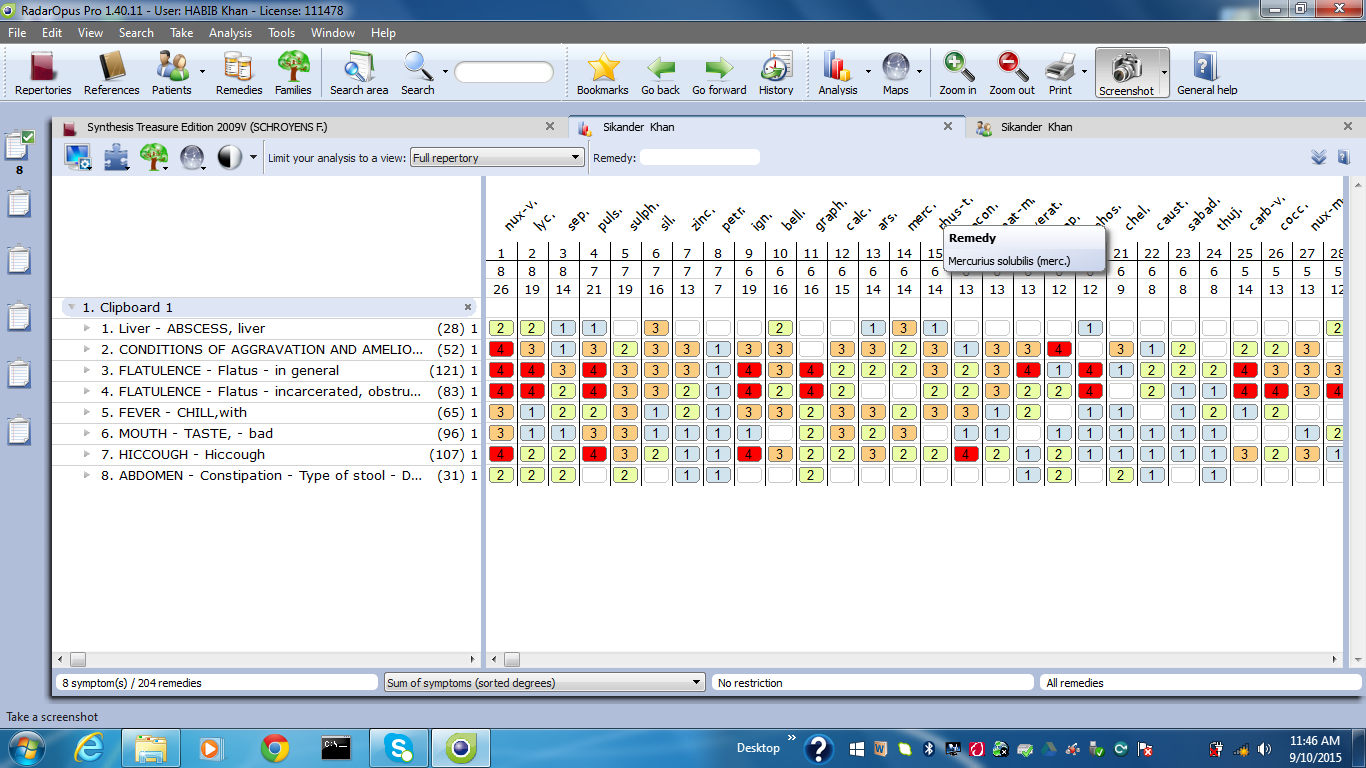Open Sum of symptoms sorting dropdown
Image resolution: width=1366 pixels, height=768 pixels.
[544, 683]
